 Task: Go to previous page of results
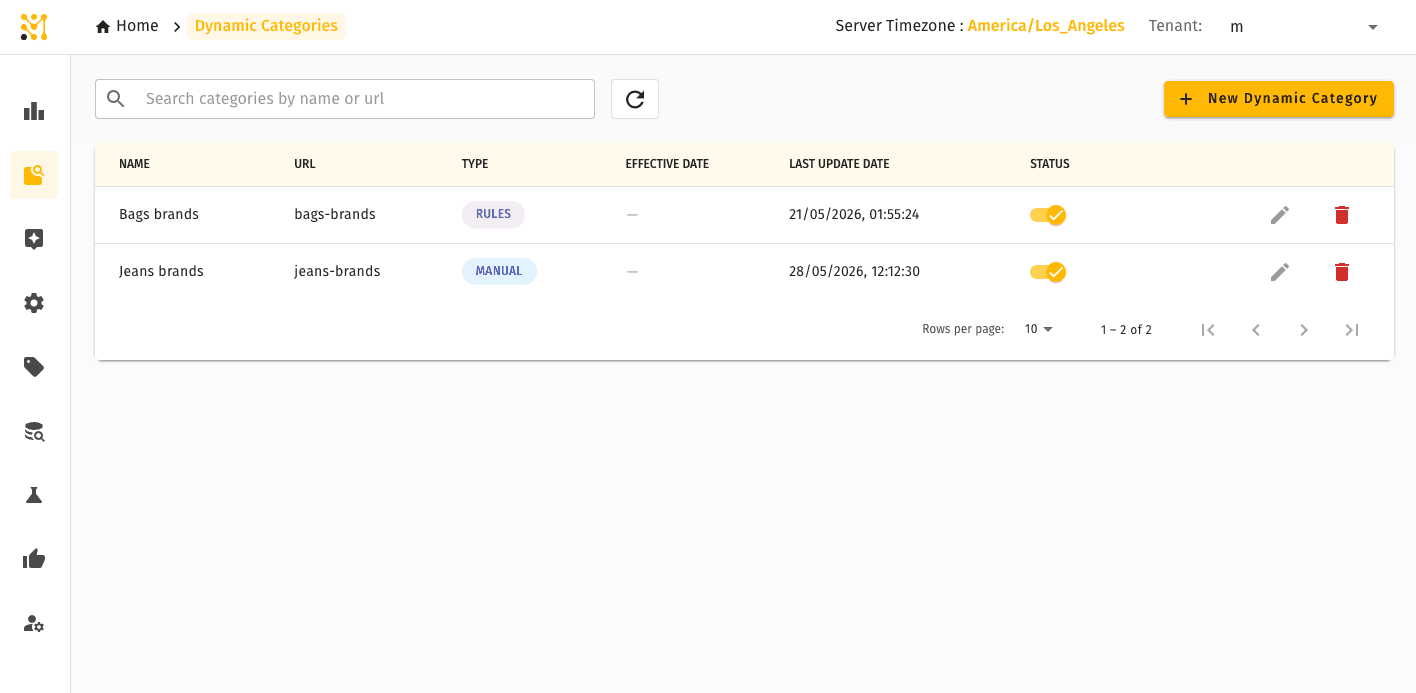pos(1256,330)
